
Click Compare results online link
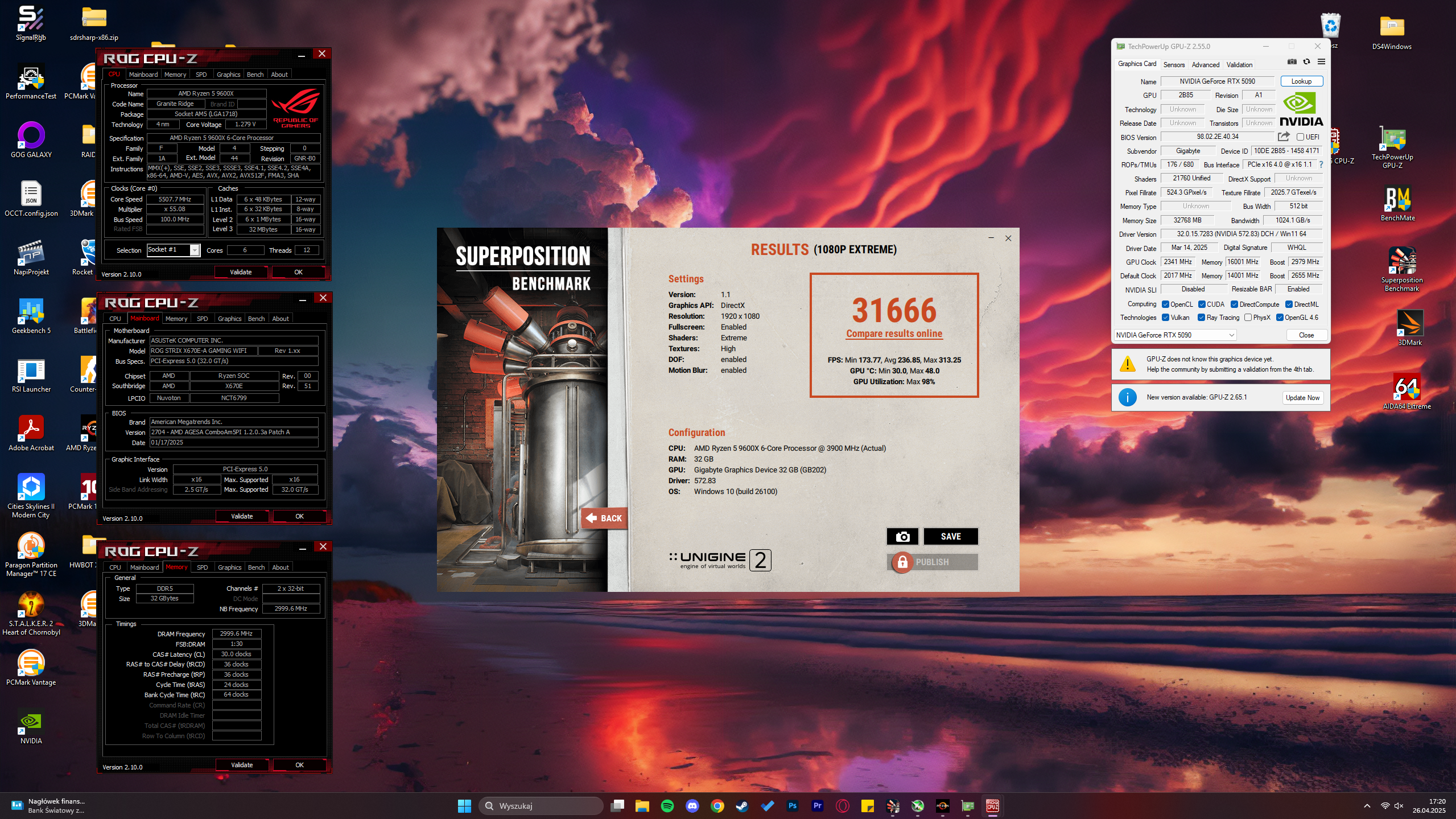click(x=894, y=334)
